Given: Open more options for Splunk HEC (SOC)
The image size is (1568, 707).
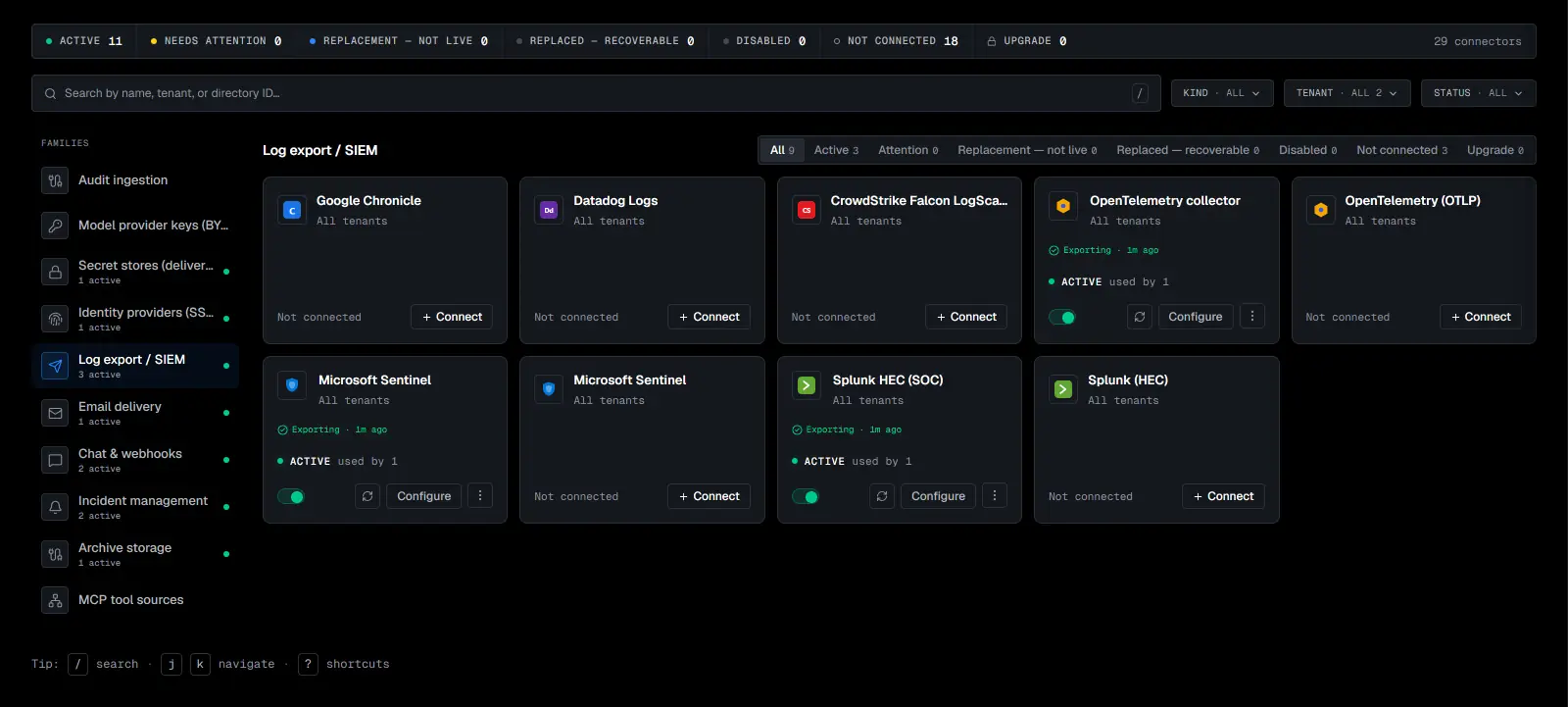Looking at the screenshot, I should 995,495.
